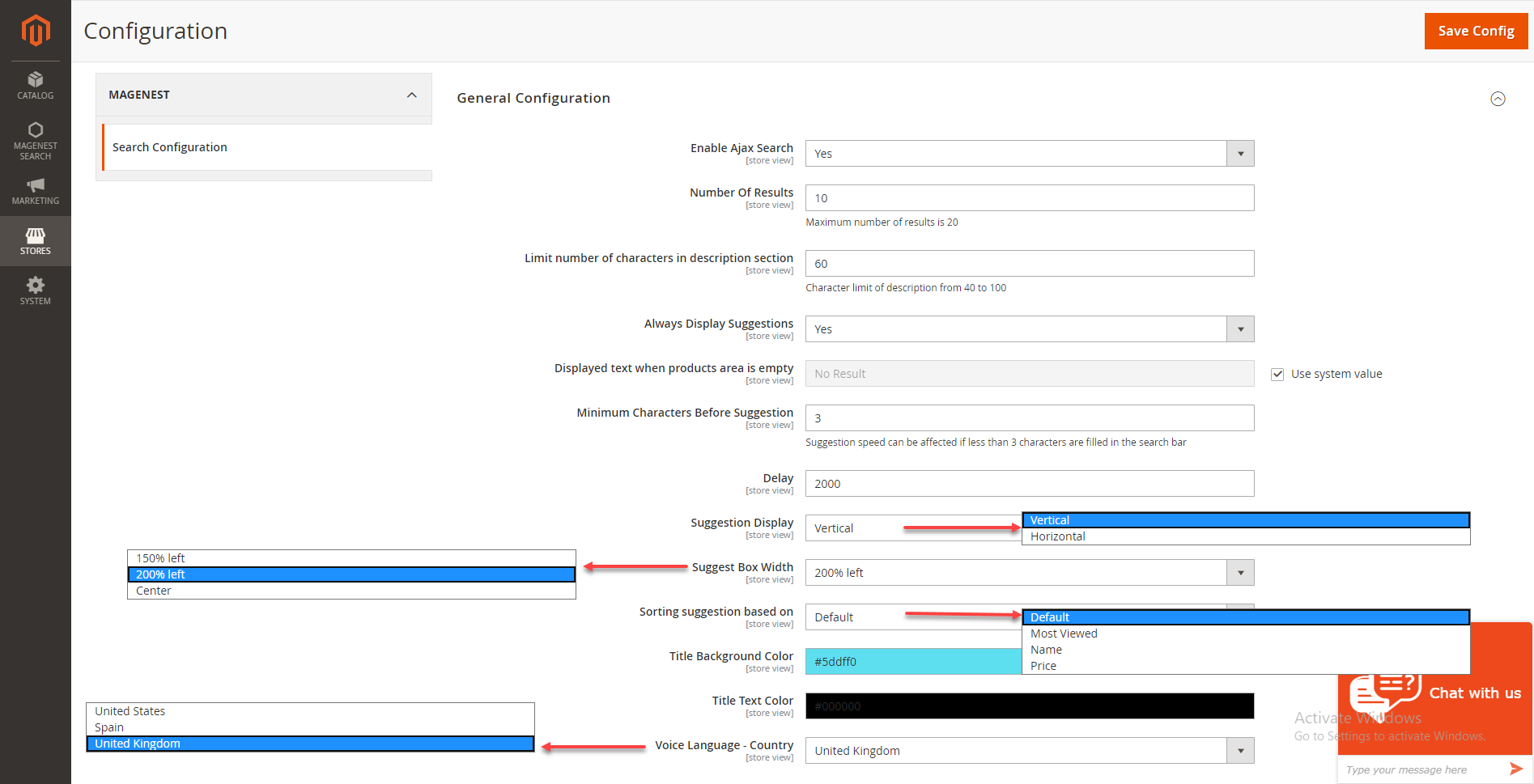Viewport: 1534px width, 784px height.
Task: Open the Marketing megaphone menu
Action: tap(36, 191)
